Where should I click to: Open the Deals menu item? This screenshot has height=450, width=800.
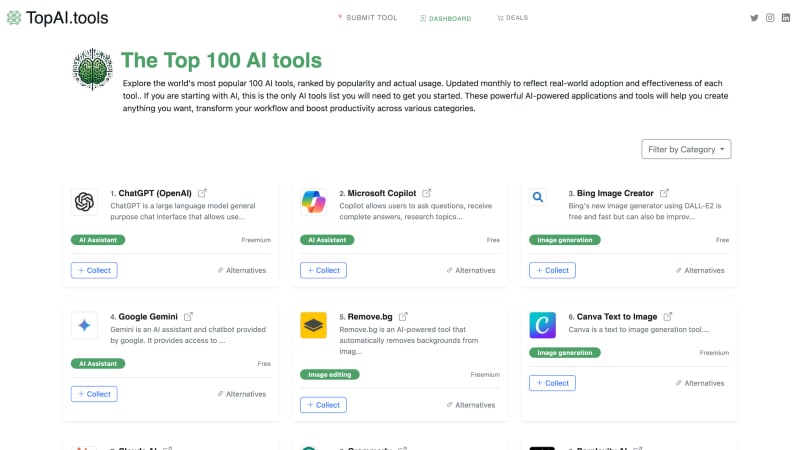[512, 18]
